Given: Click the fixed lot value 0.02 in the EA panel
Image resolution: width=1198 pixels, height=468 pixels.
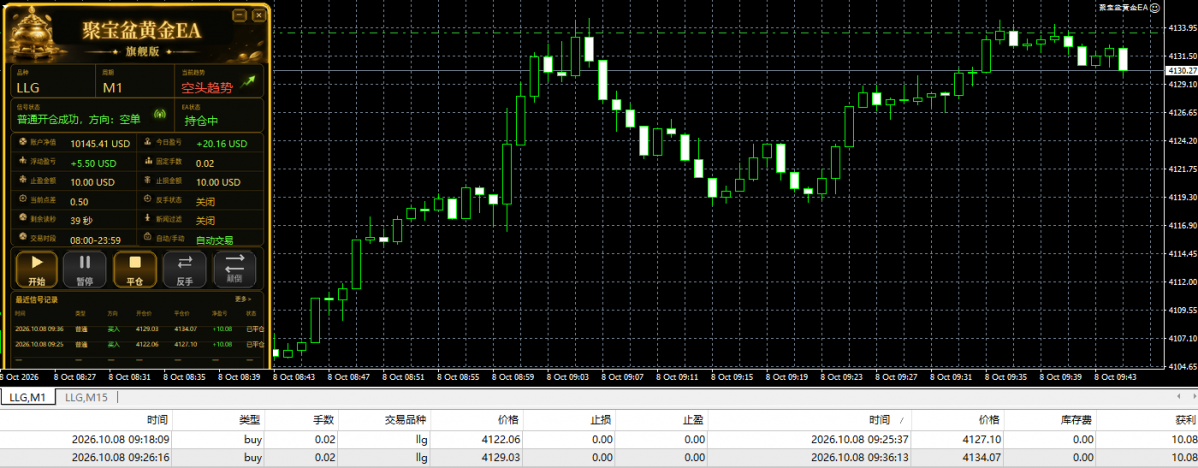Looking at the screenshot, I should point(205,163).
